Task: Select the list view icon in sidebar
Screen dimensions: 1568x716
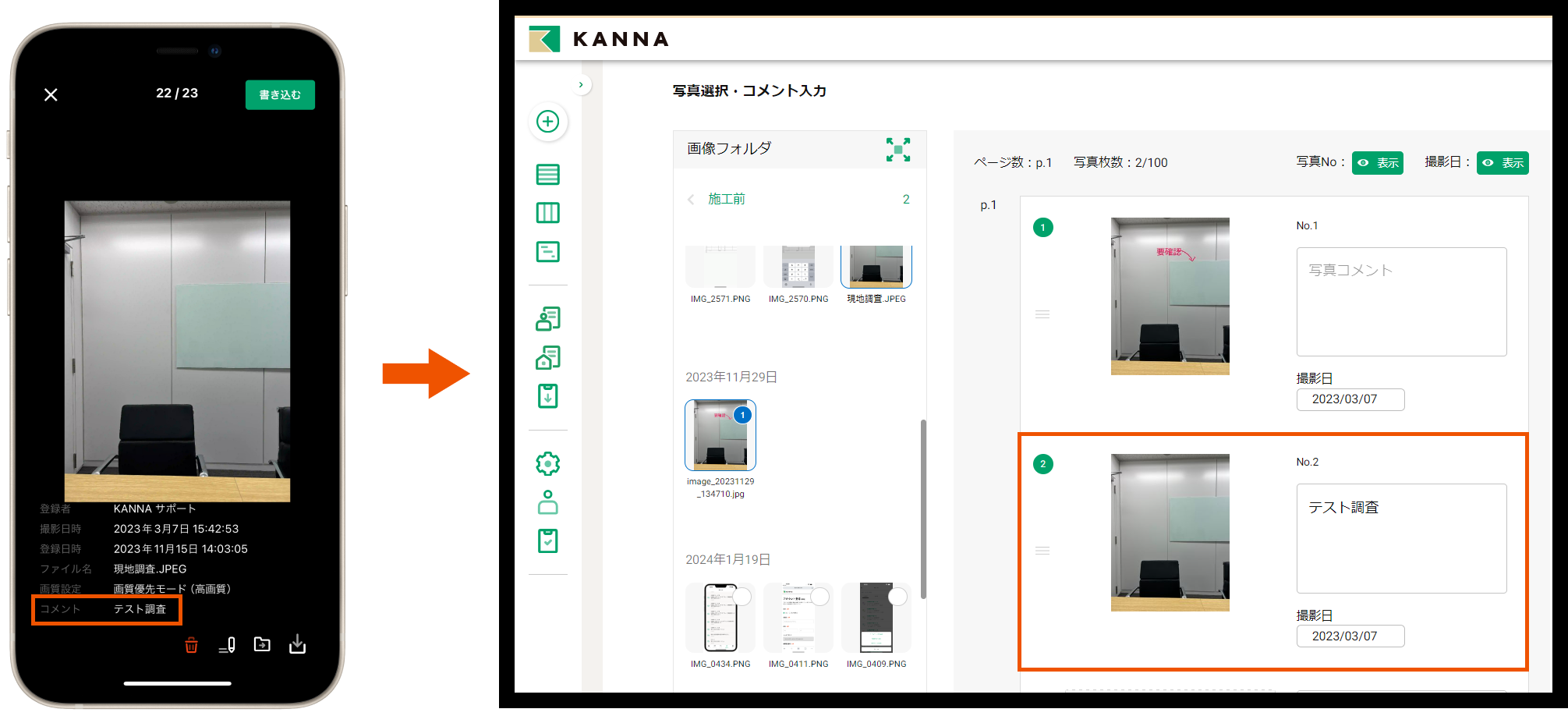Action: click(548, 175)
